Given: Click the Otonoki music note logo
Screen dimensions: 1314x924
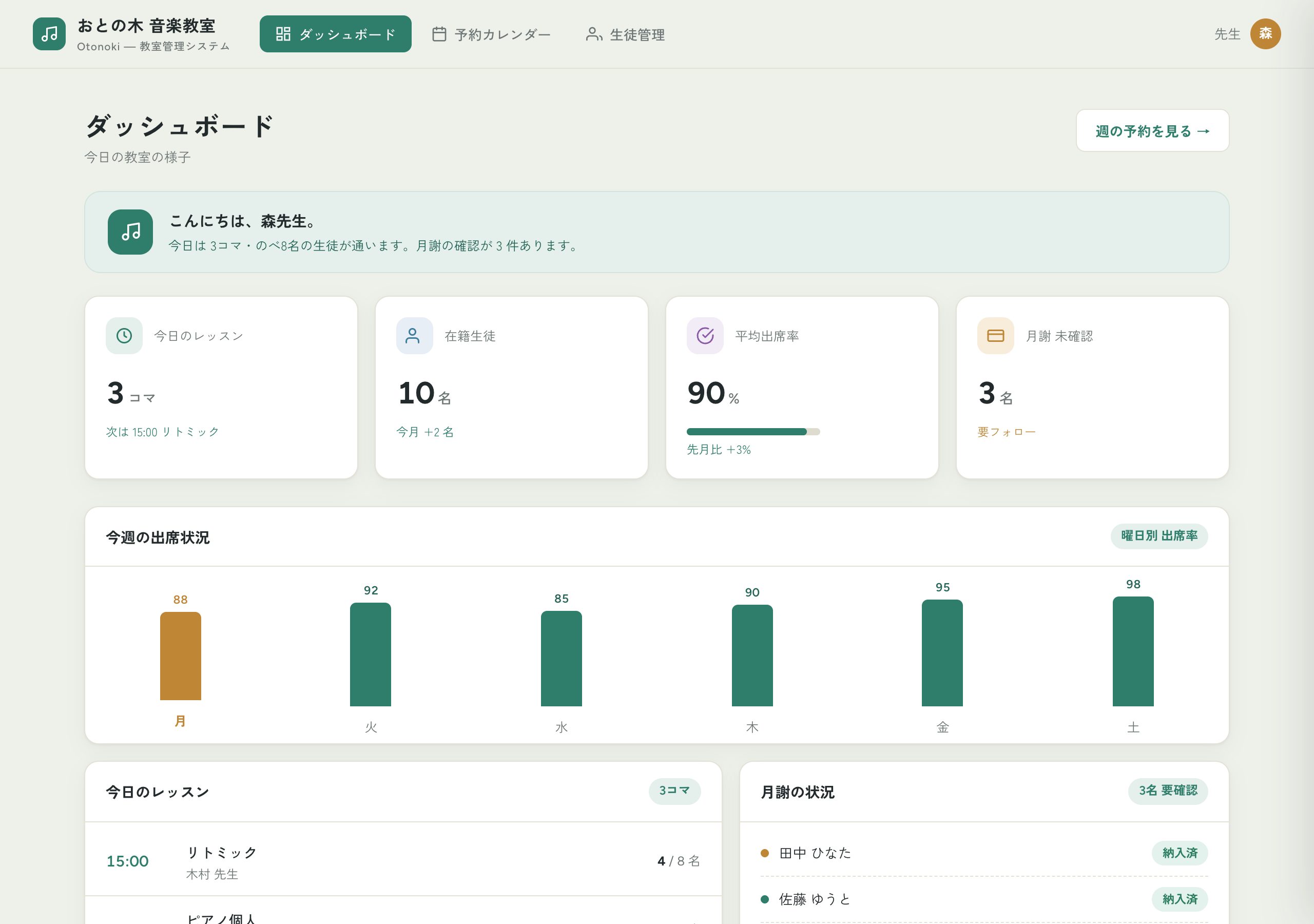Looking at the screenshot, I should click(49, 34).
